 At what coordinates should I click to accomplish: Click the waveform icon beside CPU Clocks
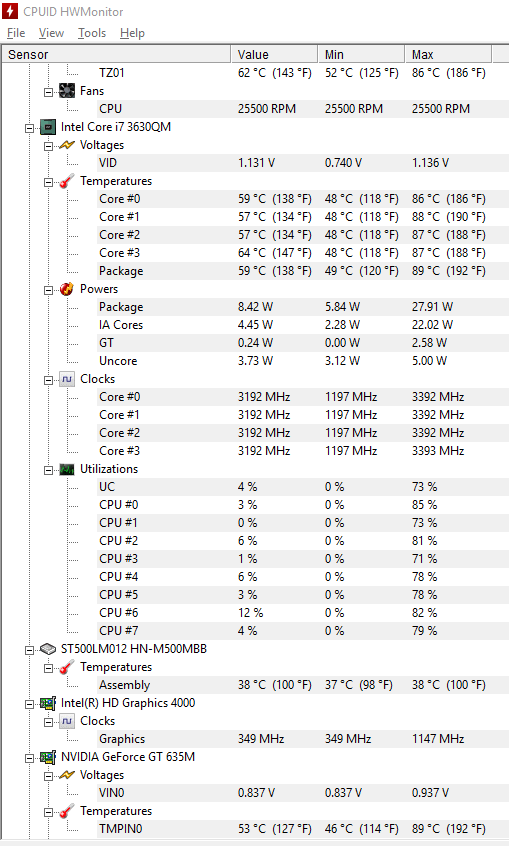[x=67, y=379]
